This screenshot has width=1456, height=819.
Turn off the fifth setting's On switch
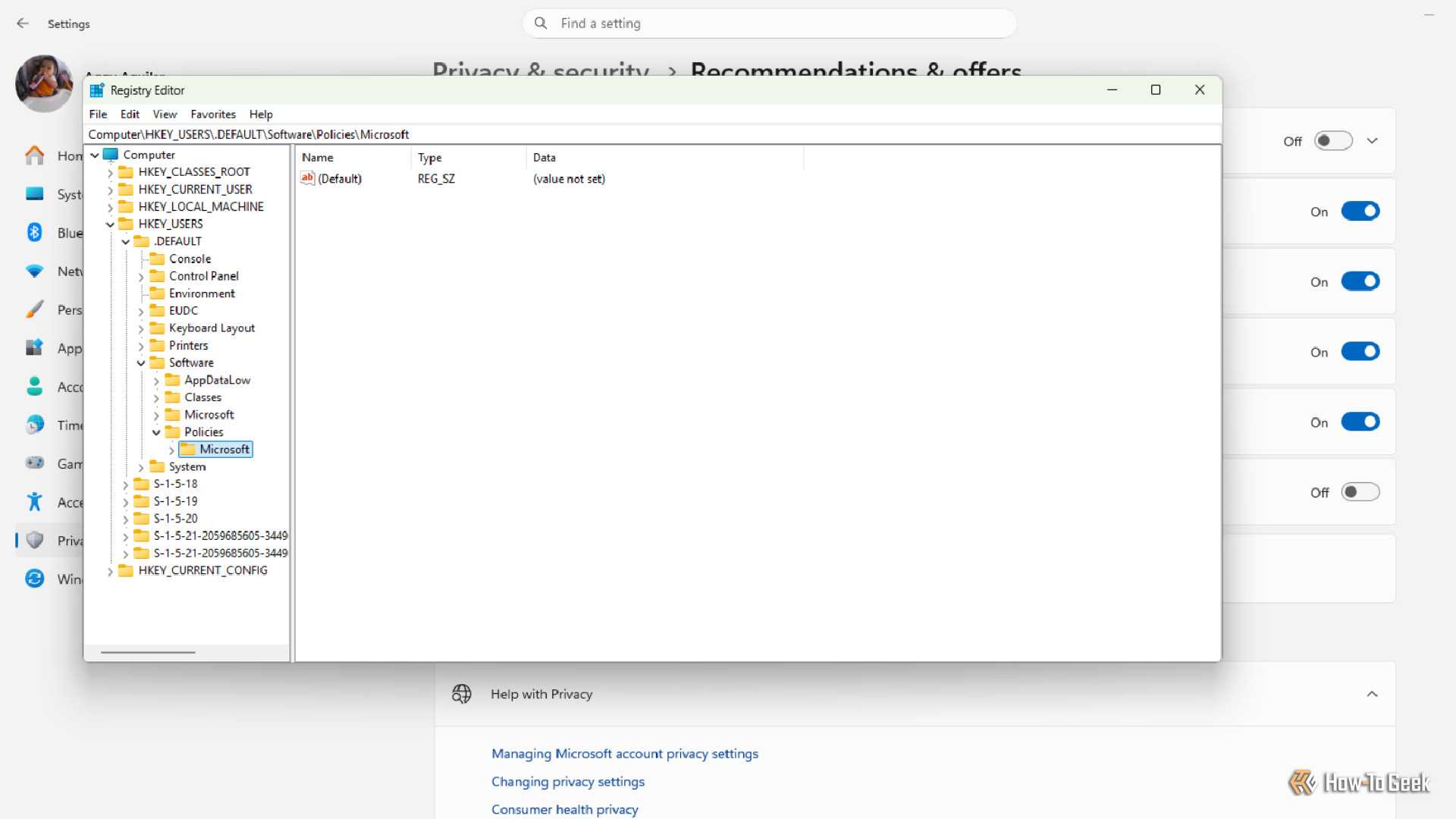click(x=1360, y=422)
